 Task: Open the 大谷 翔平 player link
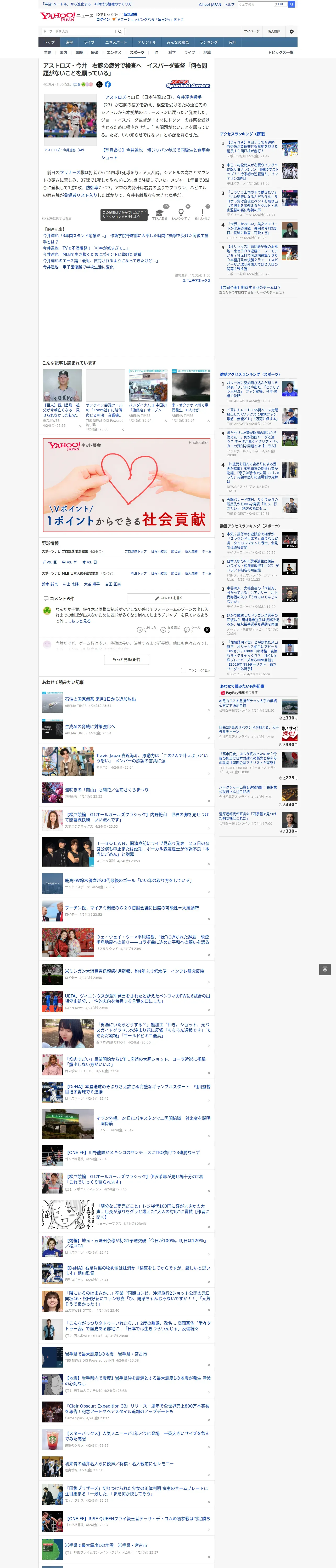pos(92,584)
